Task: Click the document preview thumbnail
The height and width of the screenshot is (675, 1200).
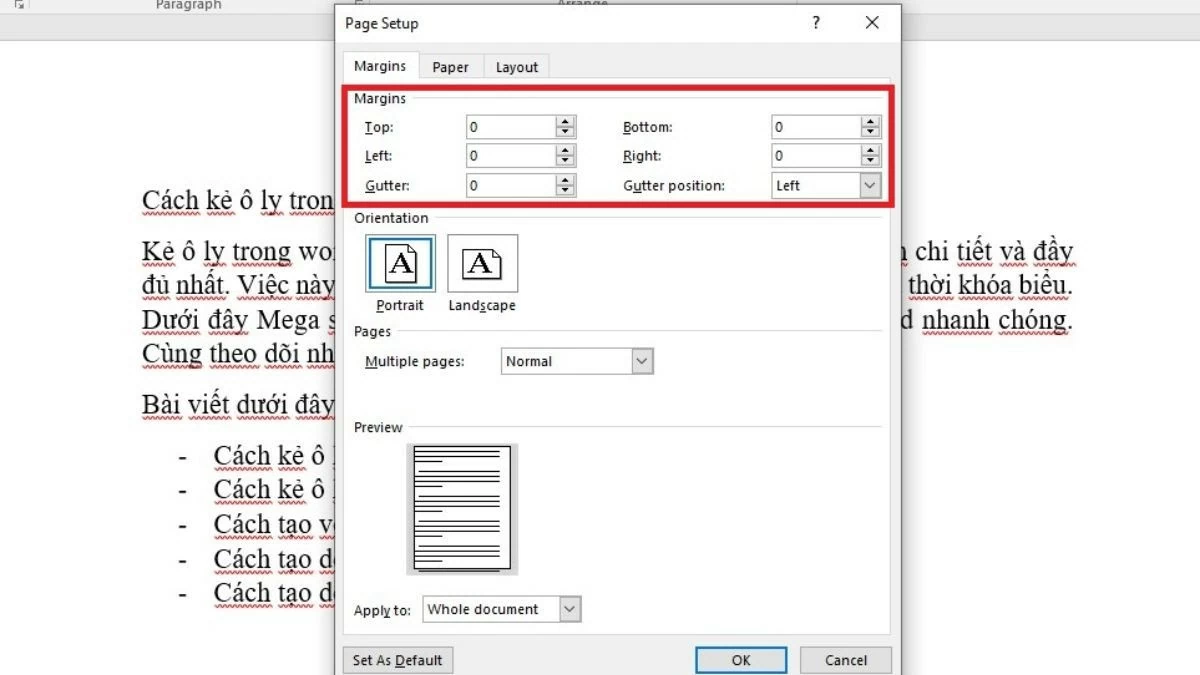Action: coord(463,508)
